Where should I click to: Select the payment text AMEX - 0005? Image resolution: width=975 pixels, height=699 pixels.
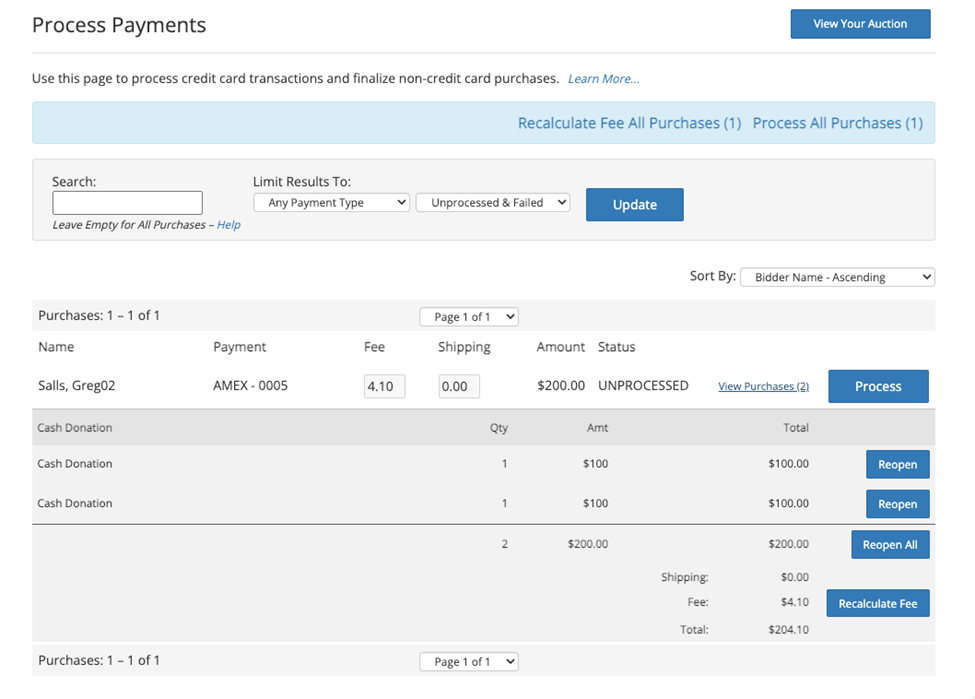point(251,386)
